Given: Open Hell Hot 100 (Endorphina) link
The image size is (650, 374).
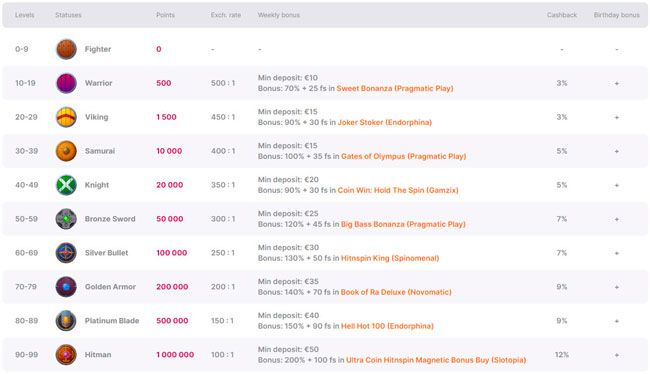Looking at the screenshot, I should pyautogui.click(x=387, y=326).
